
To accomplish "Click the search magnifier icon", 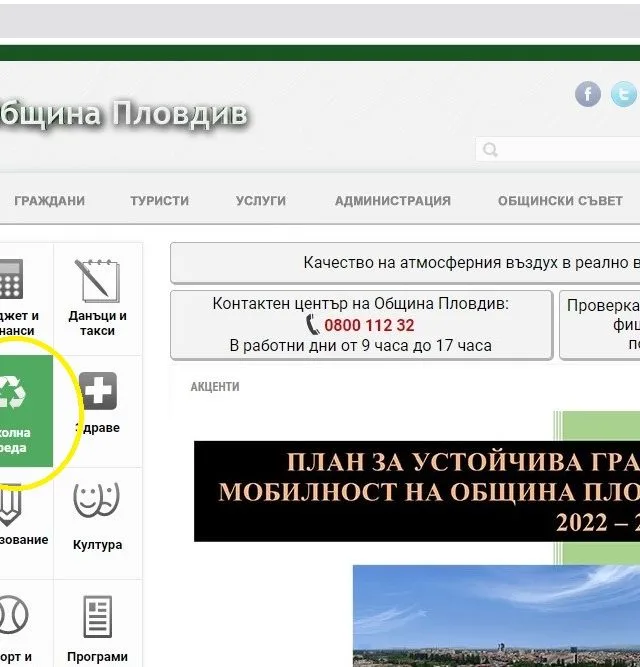I will pos(490,150).
